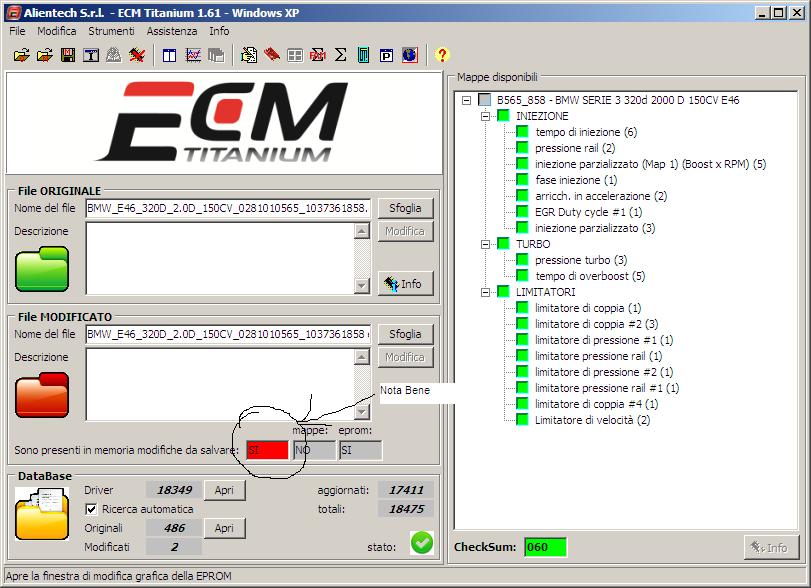
Task: Click the red chip toolbar icon
Action: point(272,55)
